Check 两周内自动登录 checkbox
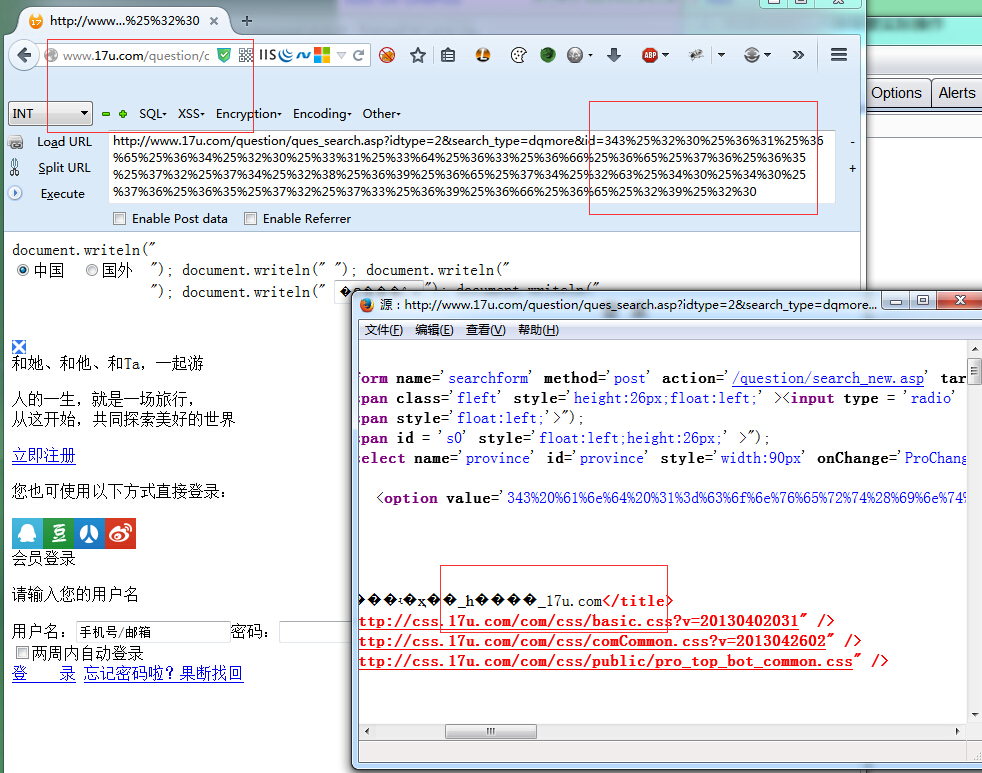 22,653
